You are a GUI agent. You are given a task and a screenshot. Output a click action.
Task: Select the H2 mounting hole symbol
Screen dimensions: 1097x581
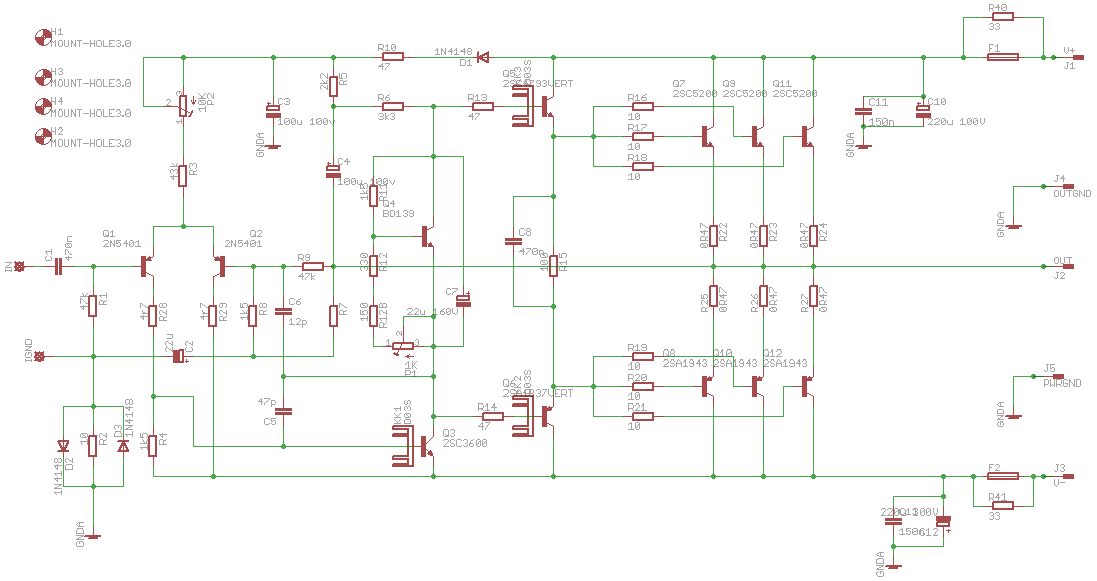click(x=43, y=136)
